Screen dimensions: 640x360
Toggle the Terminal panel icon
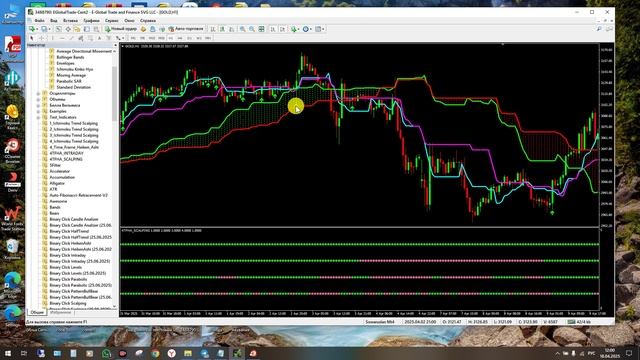click(87, 29)
